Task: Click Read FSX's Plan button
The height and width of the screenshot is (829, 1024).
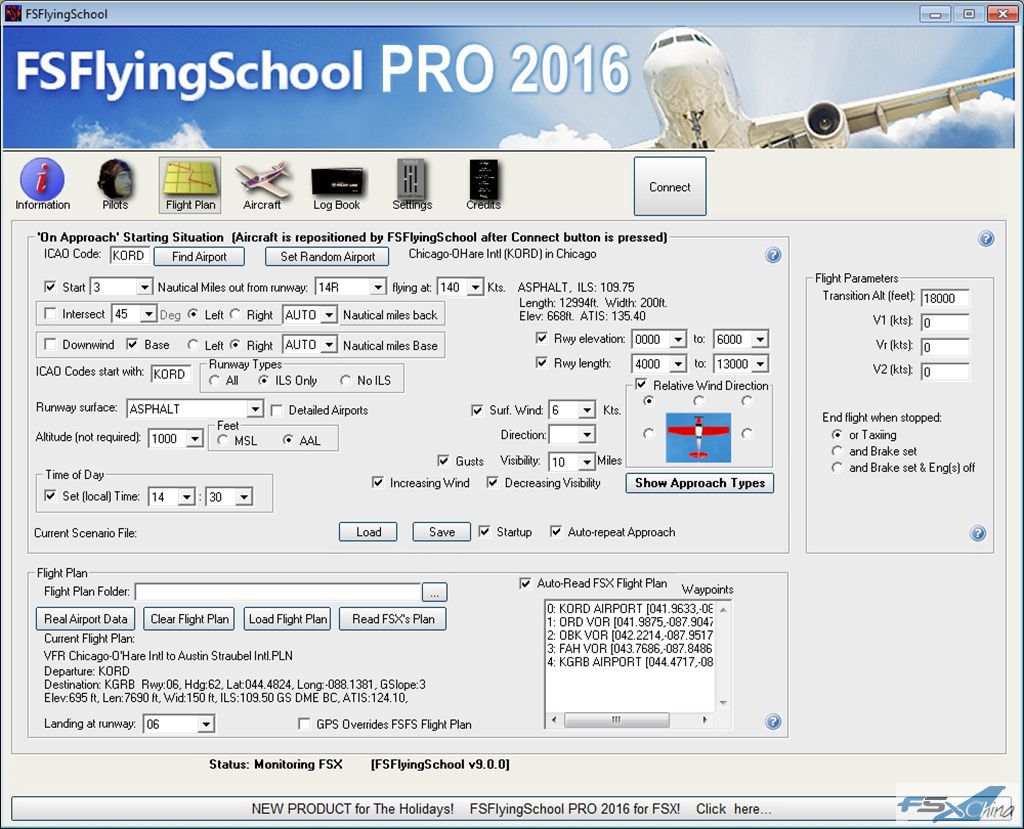Action: click(393, 619)
